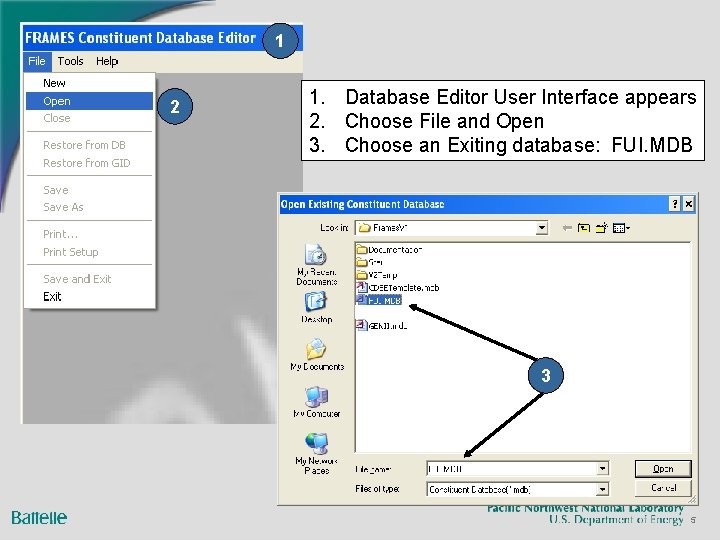Select Open in the File menu
This screenshot has width=720, height=540.
(89, 101)
